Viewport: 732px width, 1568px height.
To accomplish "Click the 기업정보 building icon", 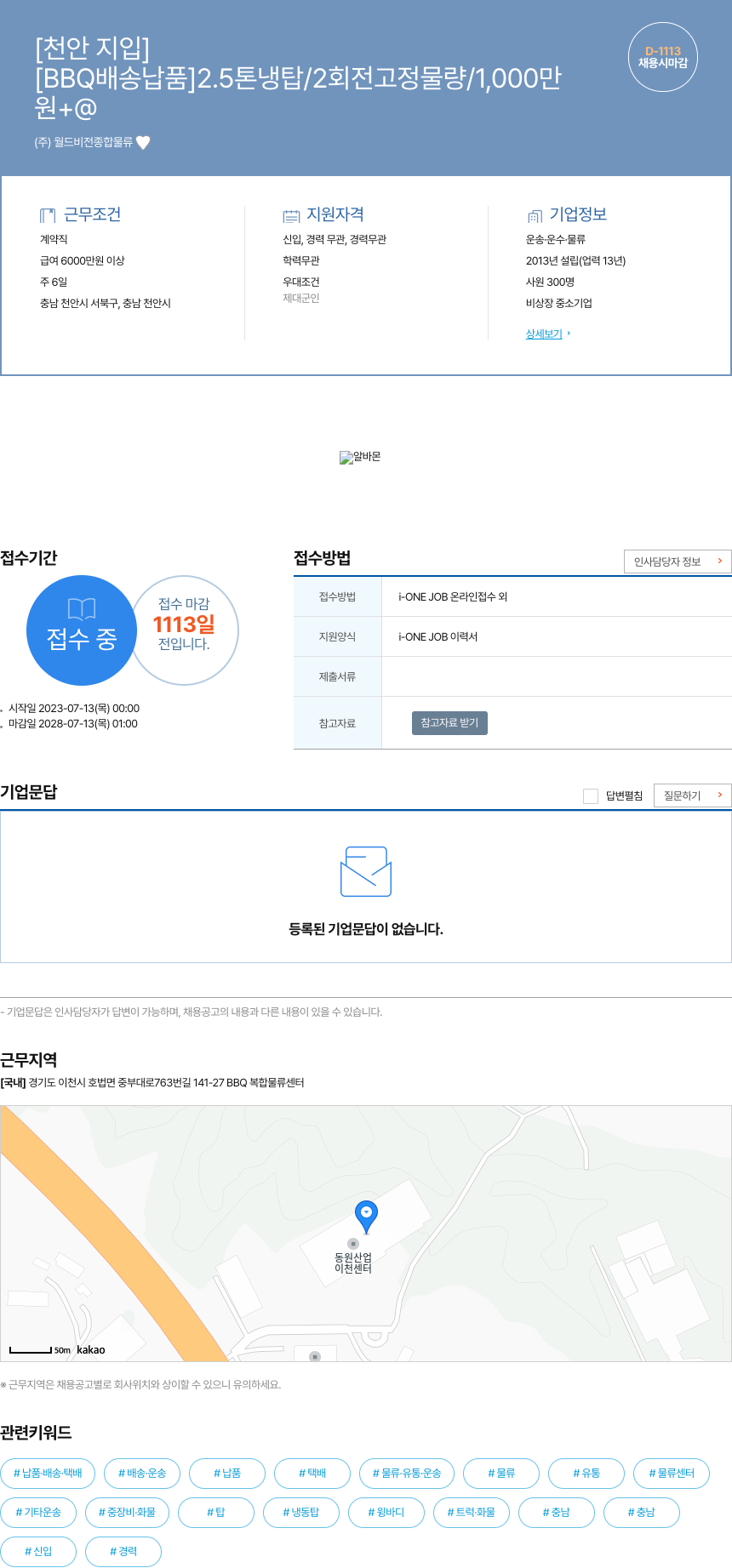I will (x=535, y=215).
